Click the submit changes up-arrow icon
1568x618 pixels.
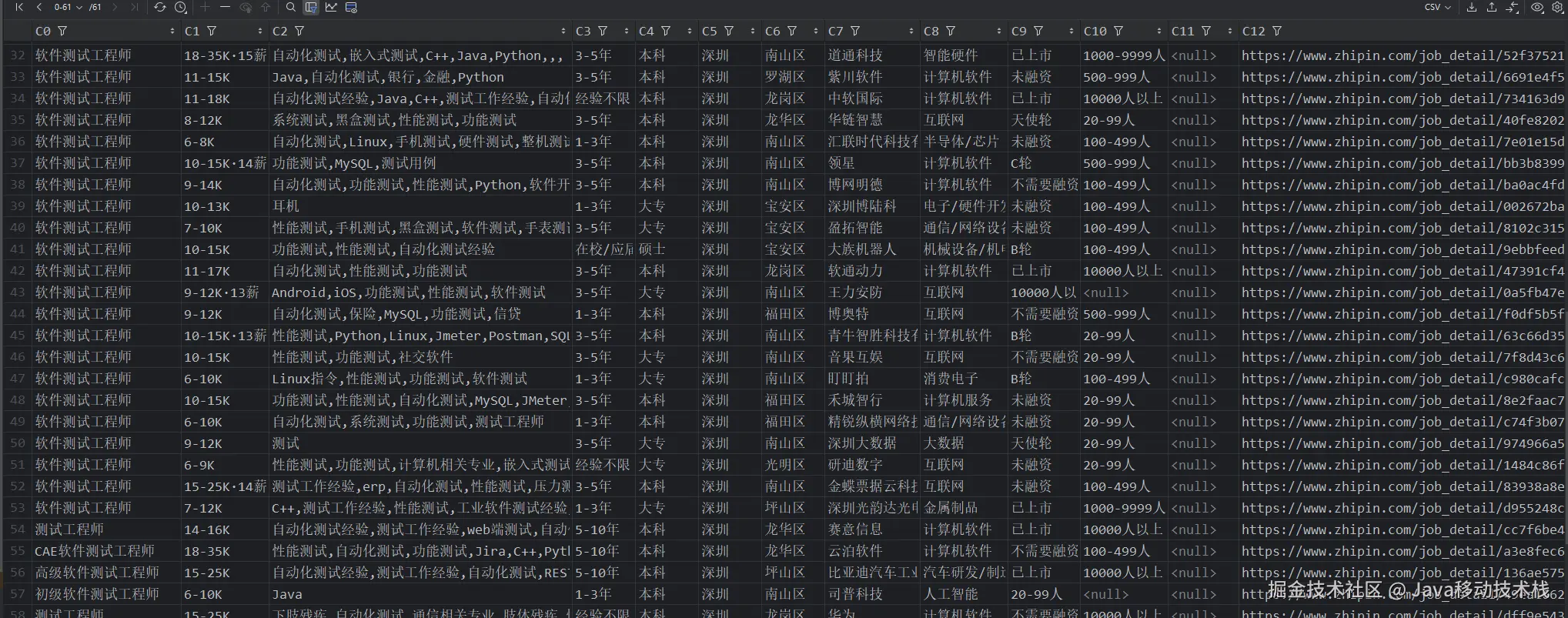pos(266,7)
